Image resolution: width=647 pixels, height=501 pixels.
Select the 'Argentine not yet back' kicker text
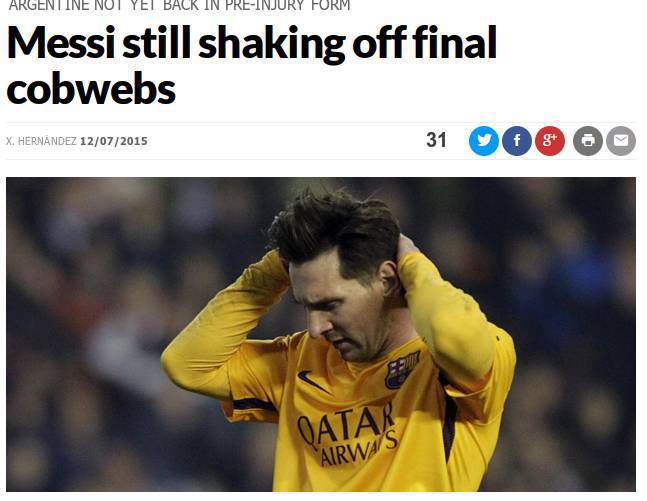point(179,5)
